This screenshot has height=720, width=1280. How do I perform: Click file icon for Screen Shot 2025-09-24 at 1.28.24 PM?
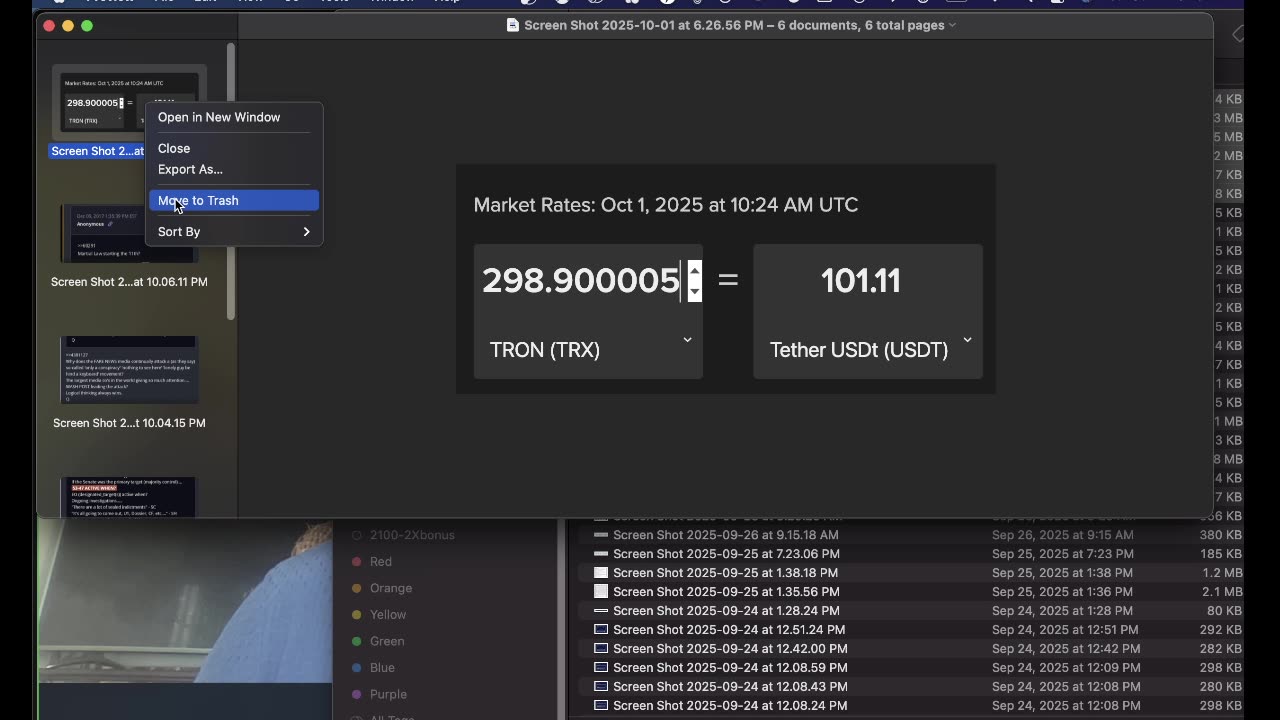tap(601, 611)
